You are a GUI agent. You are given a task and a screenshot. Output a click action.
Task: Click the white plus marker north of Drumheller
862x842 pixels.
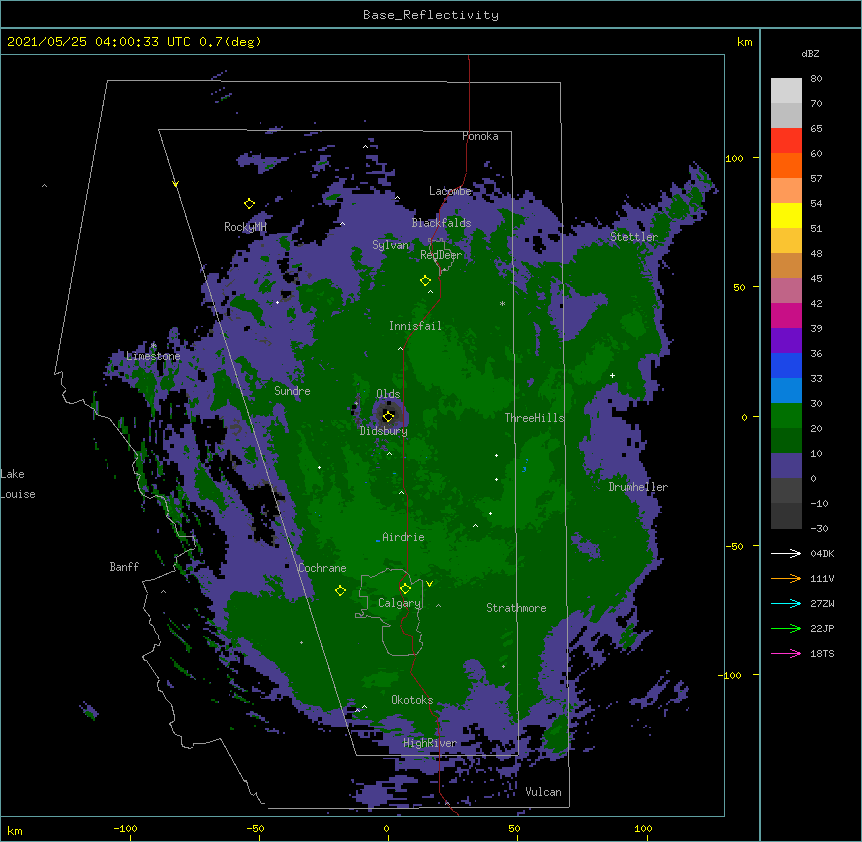click(612, 375)
